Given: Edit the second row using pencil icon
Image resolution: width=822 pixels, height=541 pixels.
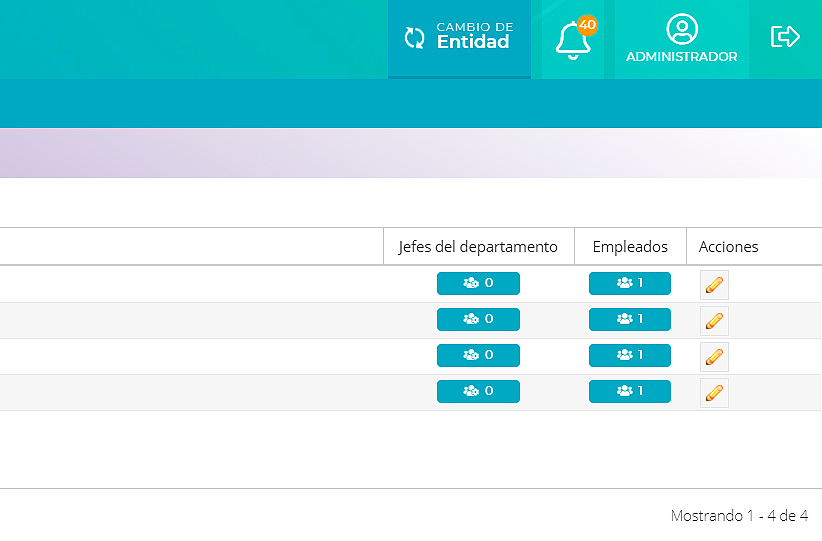Looking at the screenshot, I should (714, 321).
